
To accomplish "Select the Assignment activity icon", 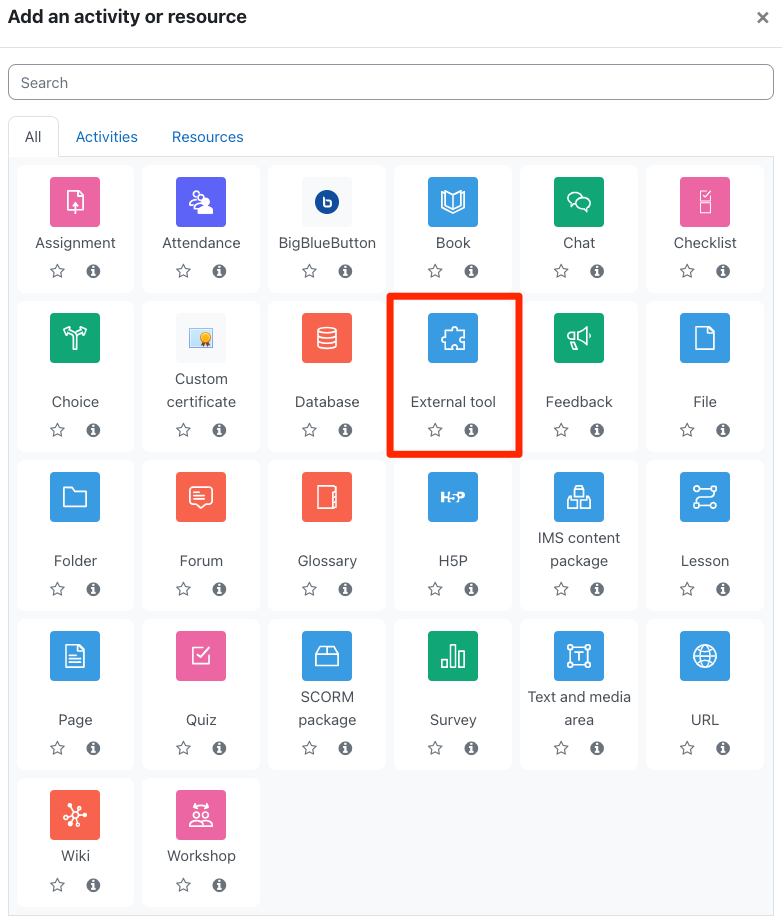I will [x=75, y=202].
